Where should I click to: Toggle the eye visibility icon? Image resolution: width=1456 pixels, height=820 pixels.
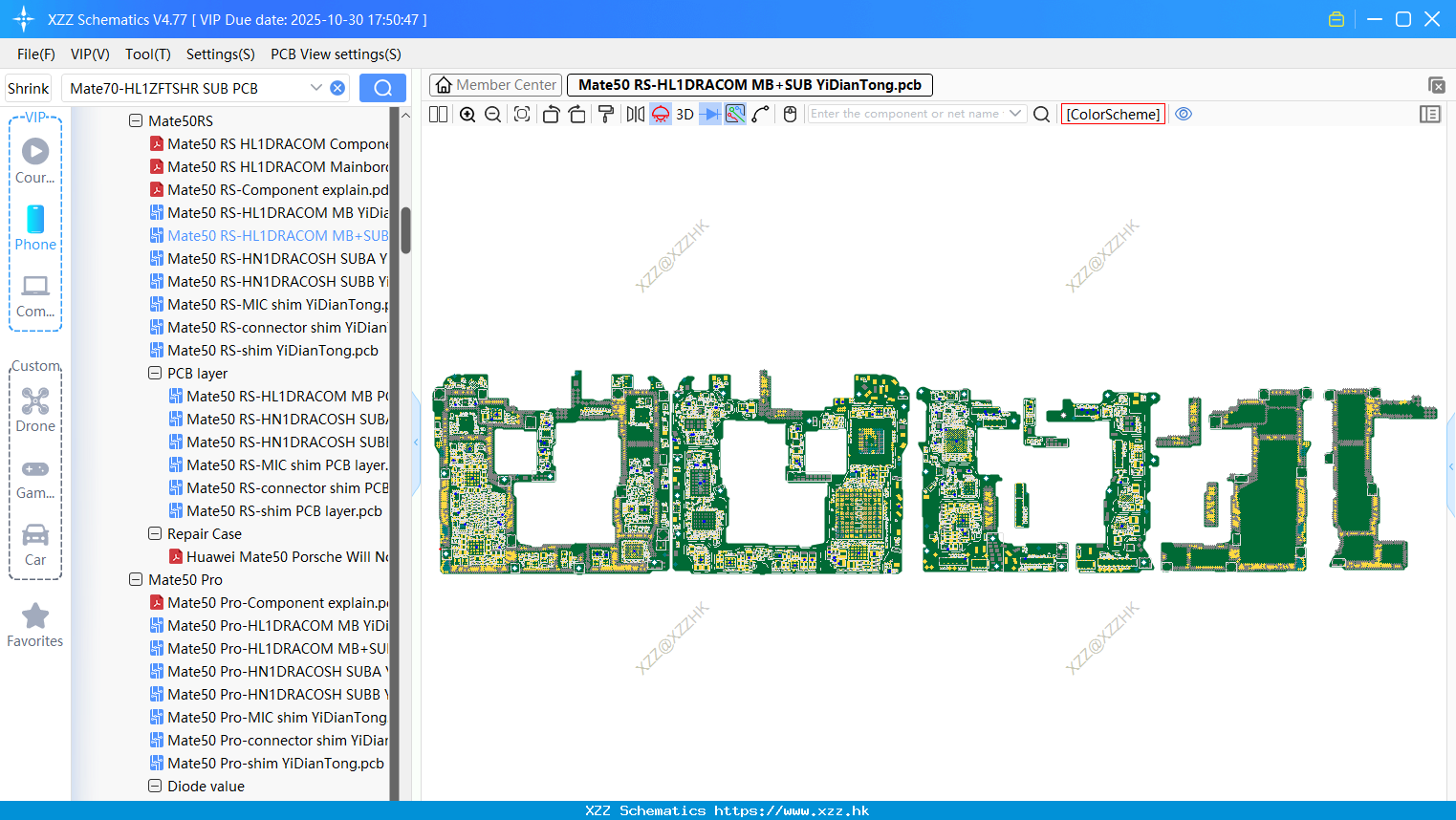(1184, 114)
